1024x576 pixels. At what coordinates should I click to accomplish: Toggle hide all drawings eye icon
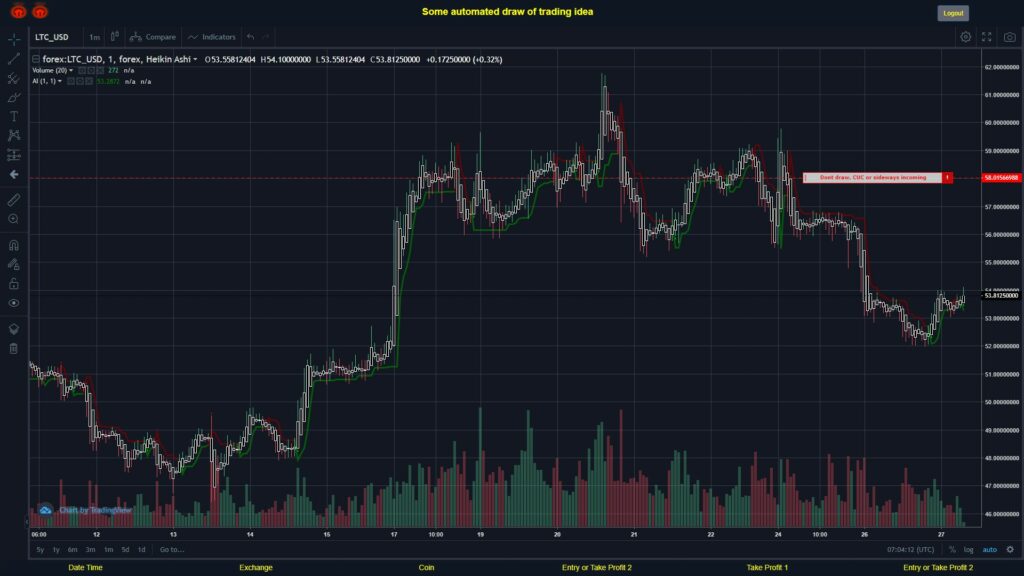pos(14,303)
